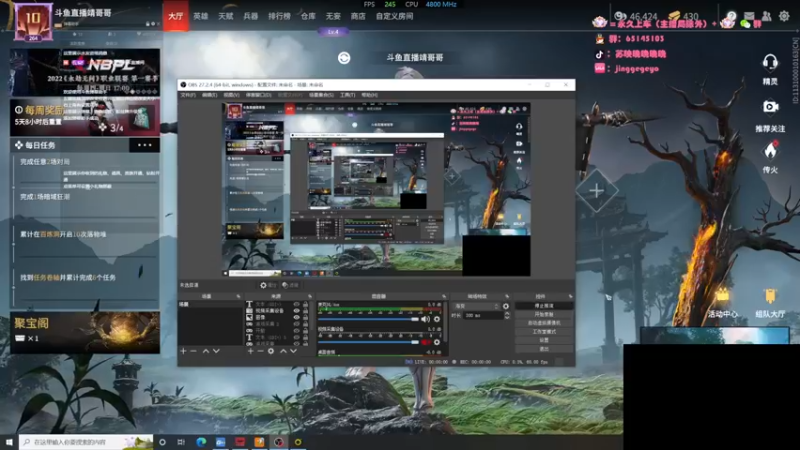Toggle visibility of 视频采集设备 source
800x450 pixels.
(296, 311)
